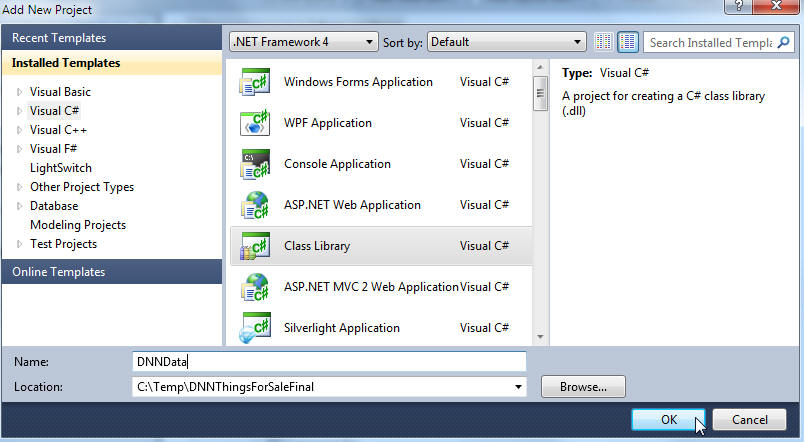Expand the Visual Basic node

coord(19,92)
